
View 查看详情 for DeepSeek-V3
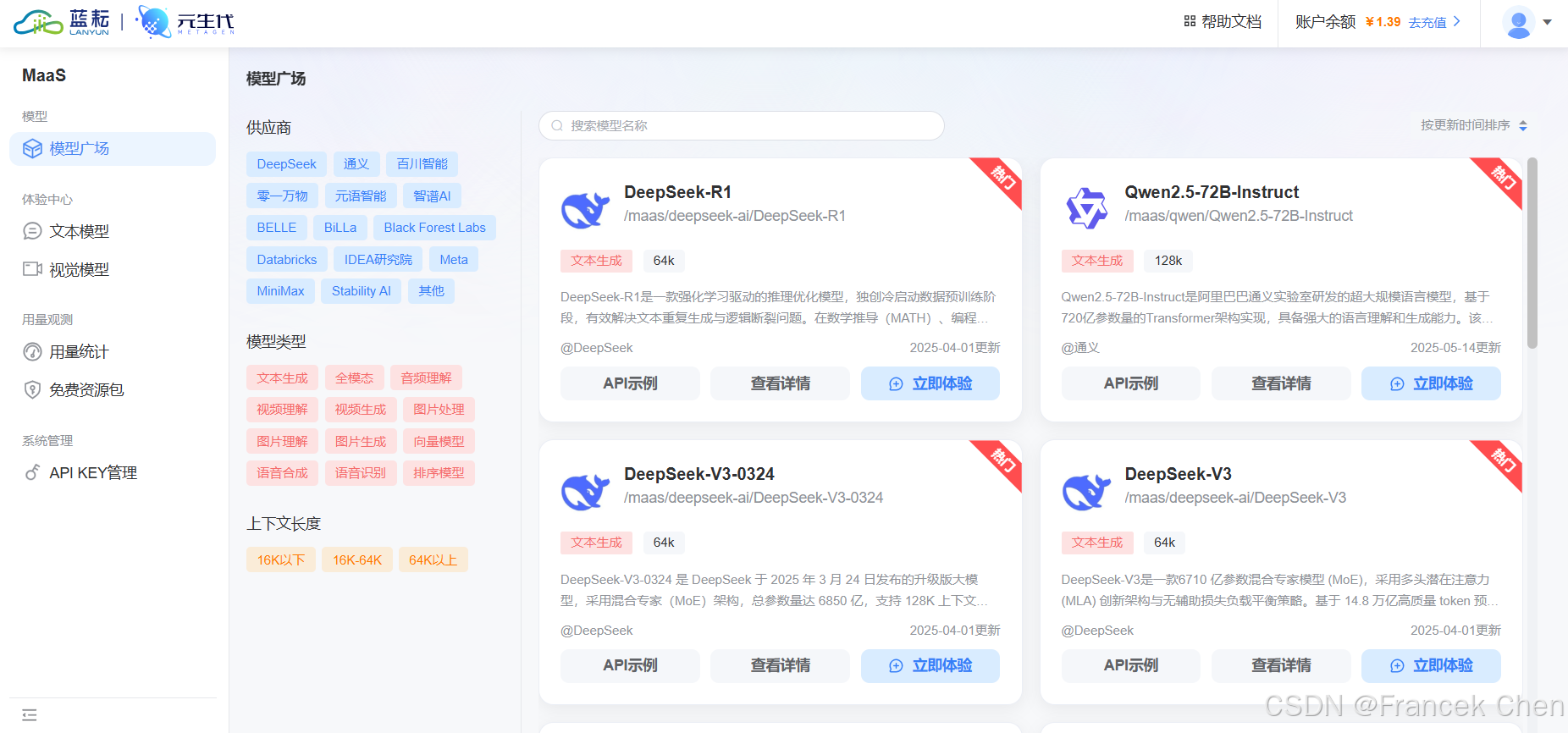click(1281, 666)
